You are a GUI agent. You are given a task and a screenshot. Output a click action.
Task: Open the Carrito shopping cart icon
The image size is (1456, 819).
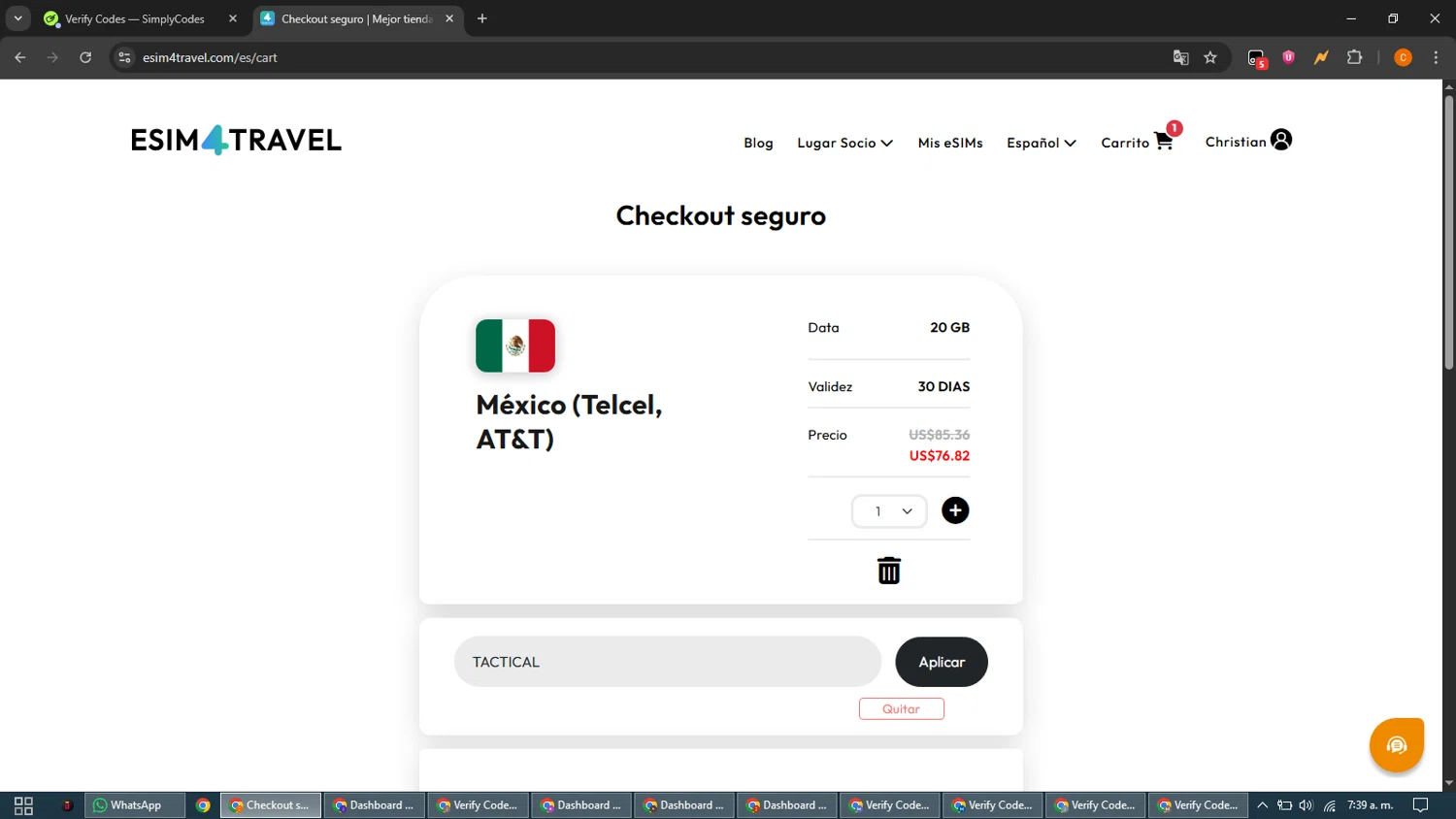point(1164,141)
